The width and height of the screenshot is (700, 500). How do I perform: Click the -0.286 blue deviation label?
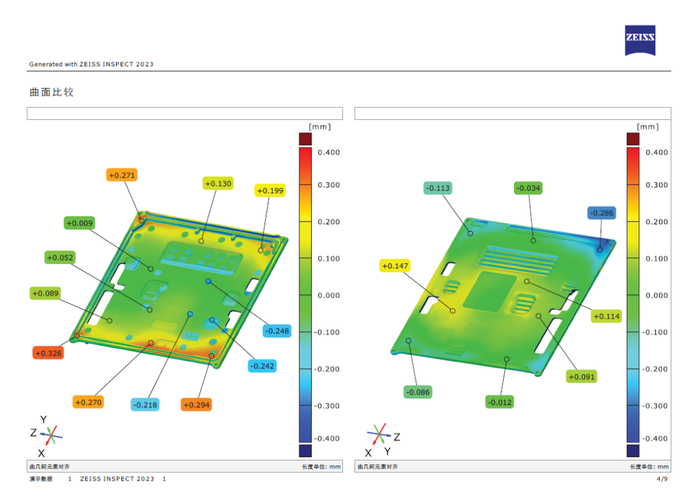tap(601, 213)
